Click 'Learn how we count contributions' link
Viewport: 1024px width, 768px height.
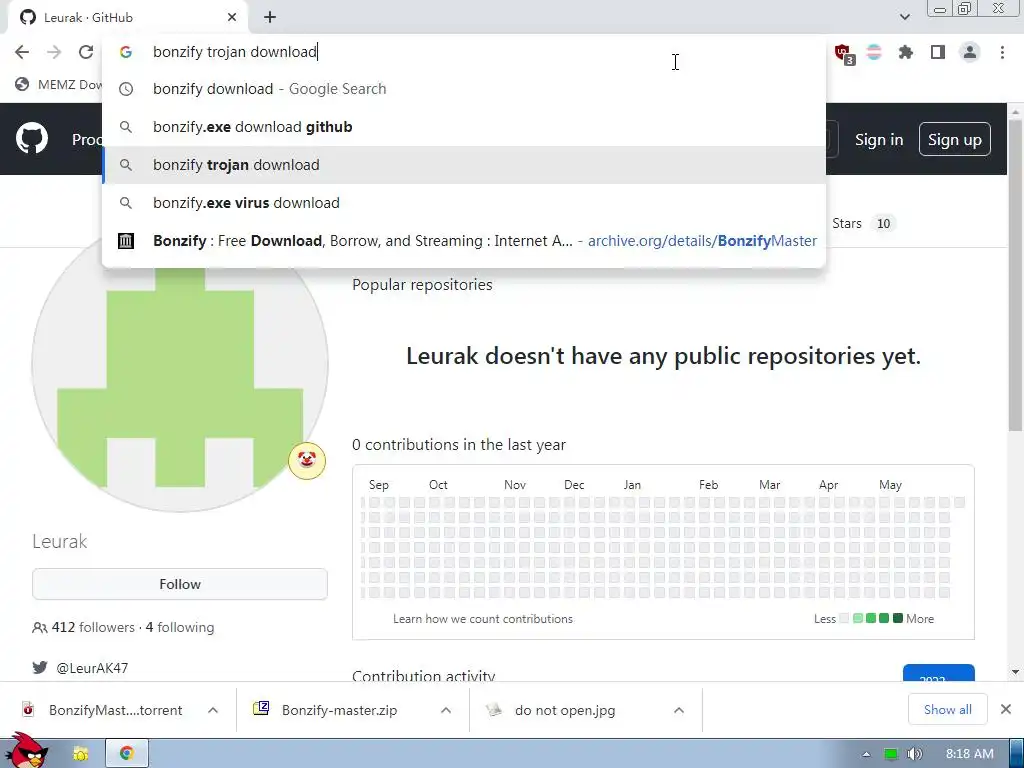point(483,618)
